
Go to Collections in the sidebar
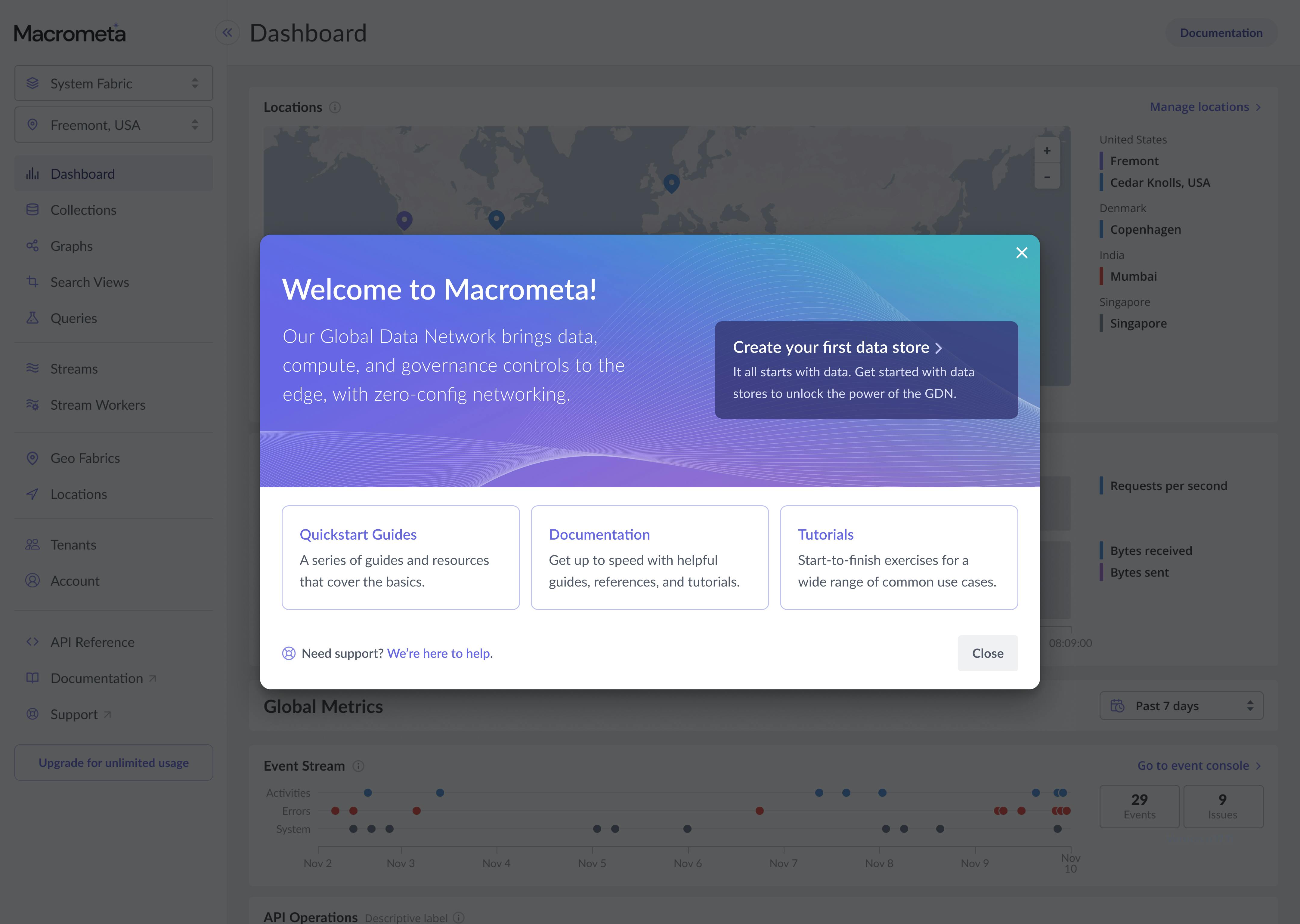[114, 210]
